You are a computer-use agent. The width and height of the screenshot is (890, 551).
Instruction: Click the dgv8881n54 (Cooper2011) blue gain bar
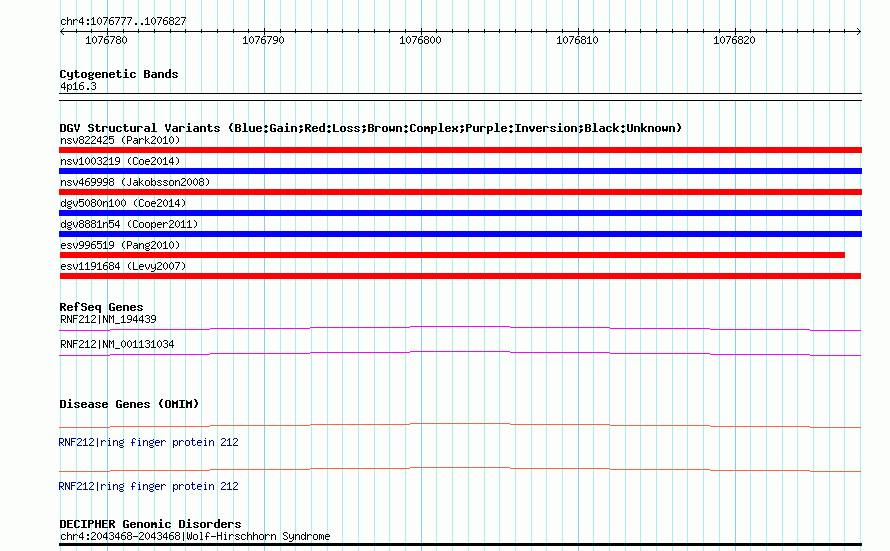click(460, 234)
